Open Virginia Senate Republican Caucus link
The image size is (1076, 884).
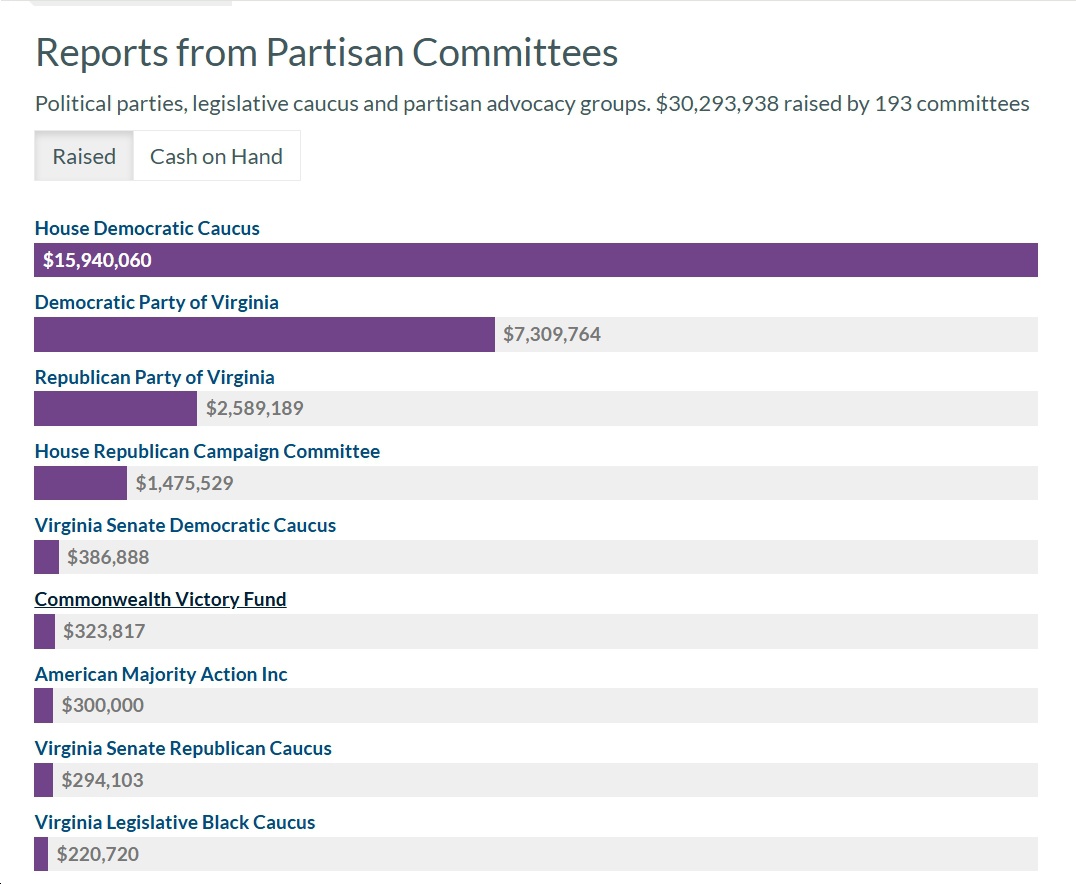click(183, 748)
